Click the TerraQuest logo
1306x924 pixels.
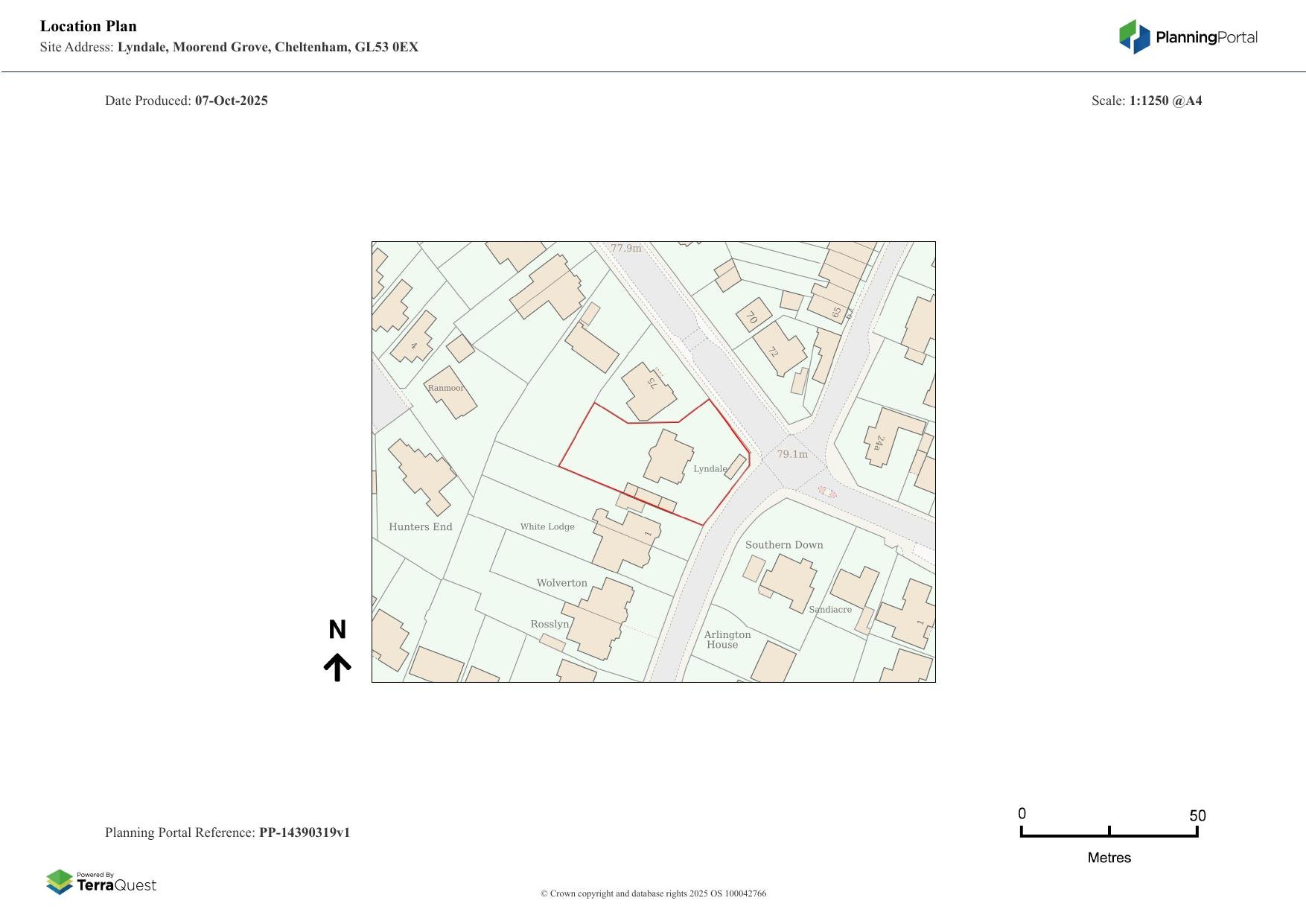(x=101, y=882)
